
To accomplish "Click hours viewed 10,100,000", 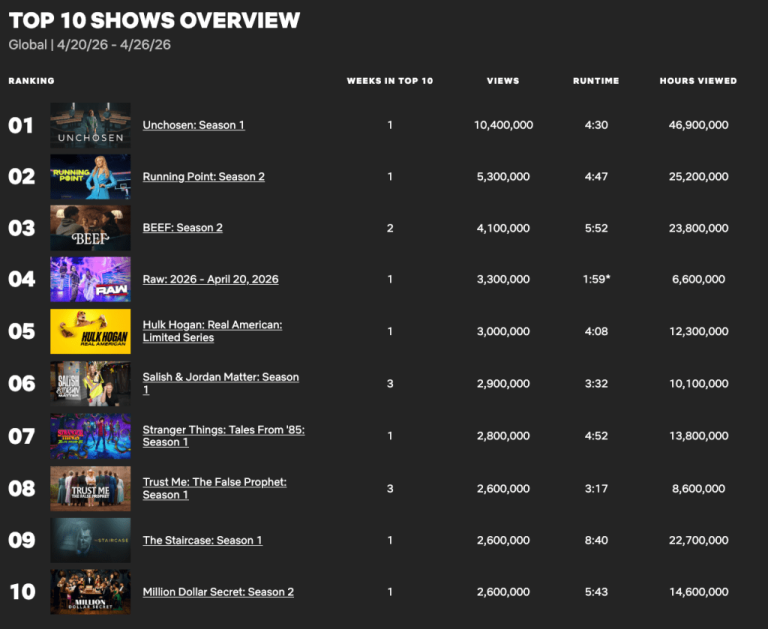I will 698,384.
